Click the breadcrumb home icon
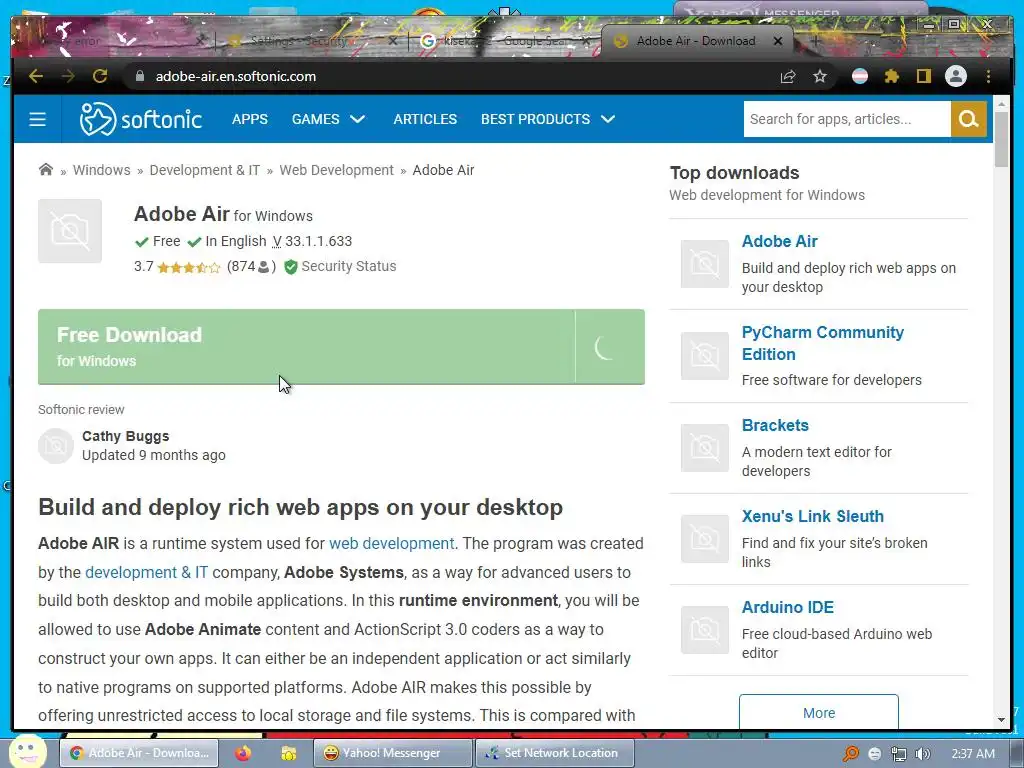This screenshot has width=1024, height=768. (46, 170)
